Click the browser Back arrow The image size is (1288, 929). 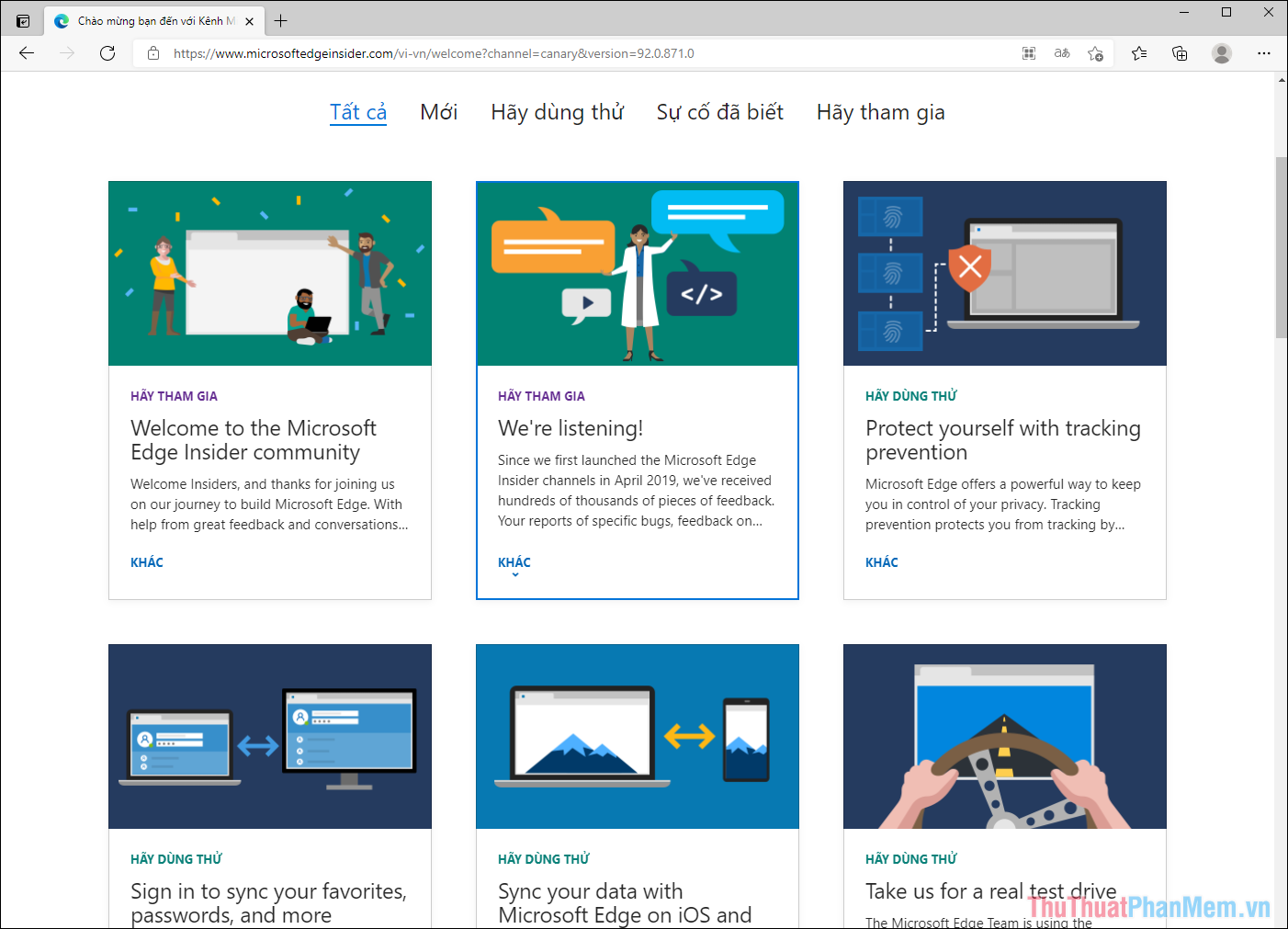point(27,53)
